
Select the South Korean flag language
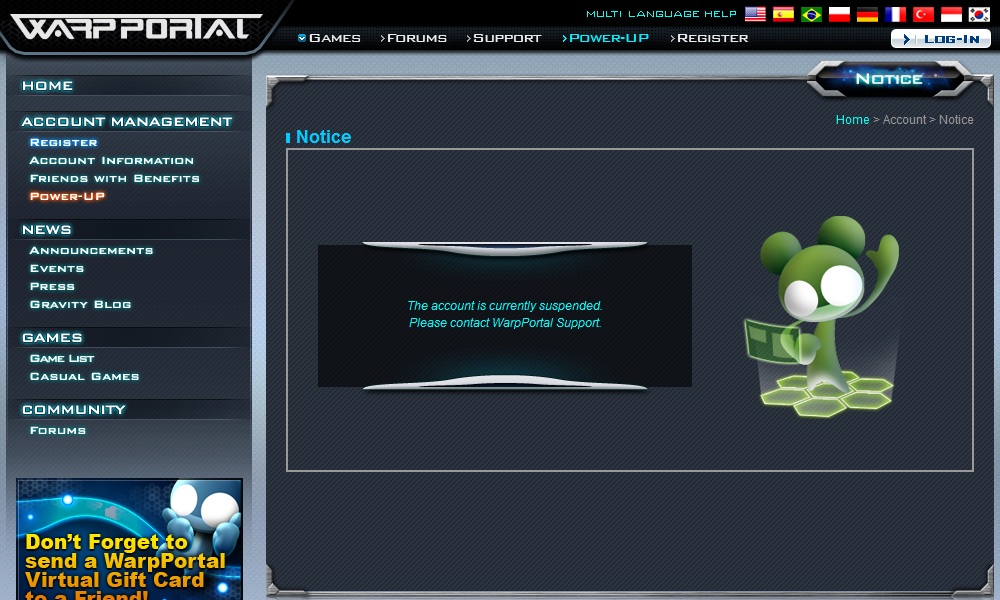point(979,14)
